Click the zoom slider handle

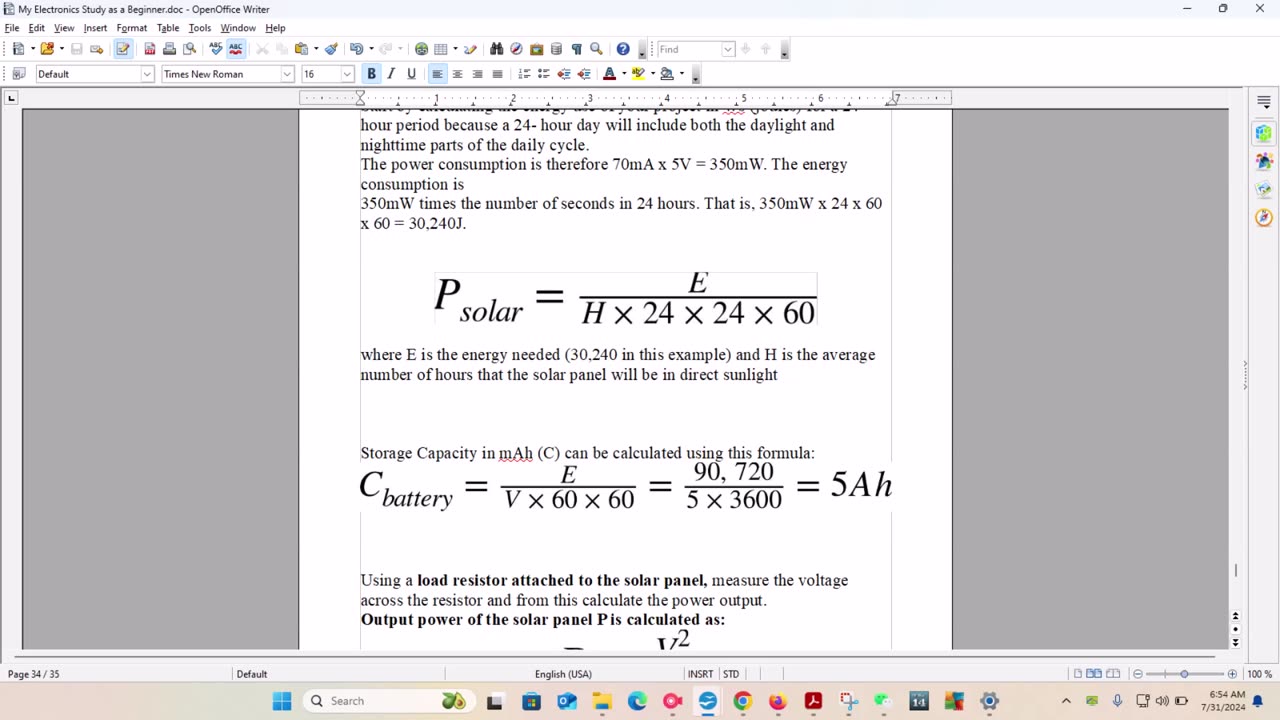pos(1184,674)
